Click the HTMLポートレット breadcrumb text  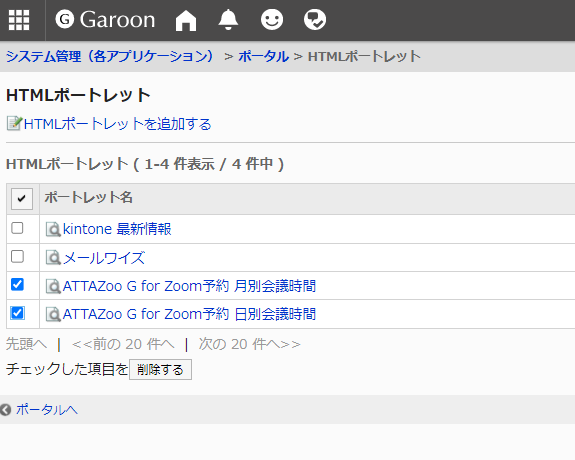(364, 56)
